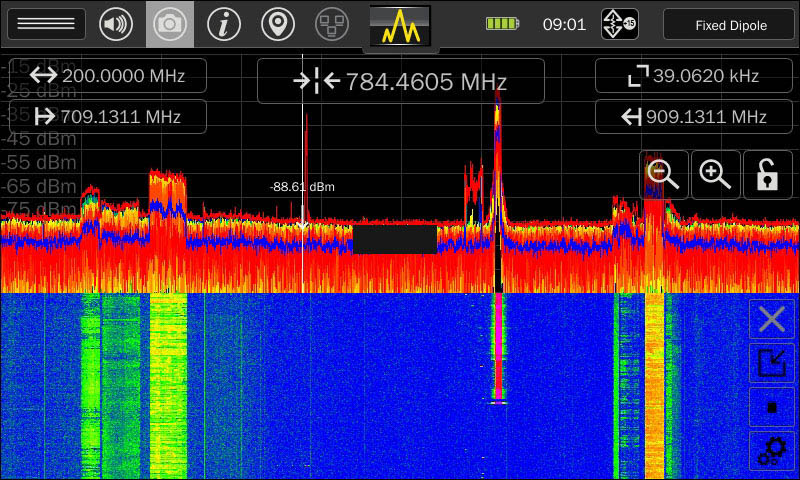
Task: Click the dB offset arrows icon
Action: 619,24
